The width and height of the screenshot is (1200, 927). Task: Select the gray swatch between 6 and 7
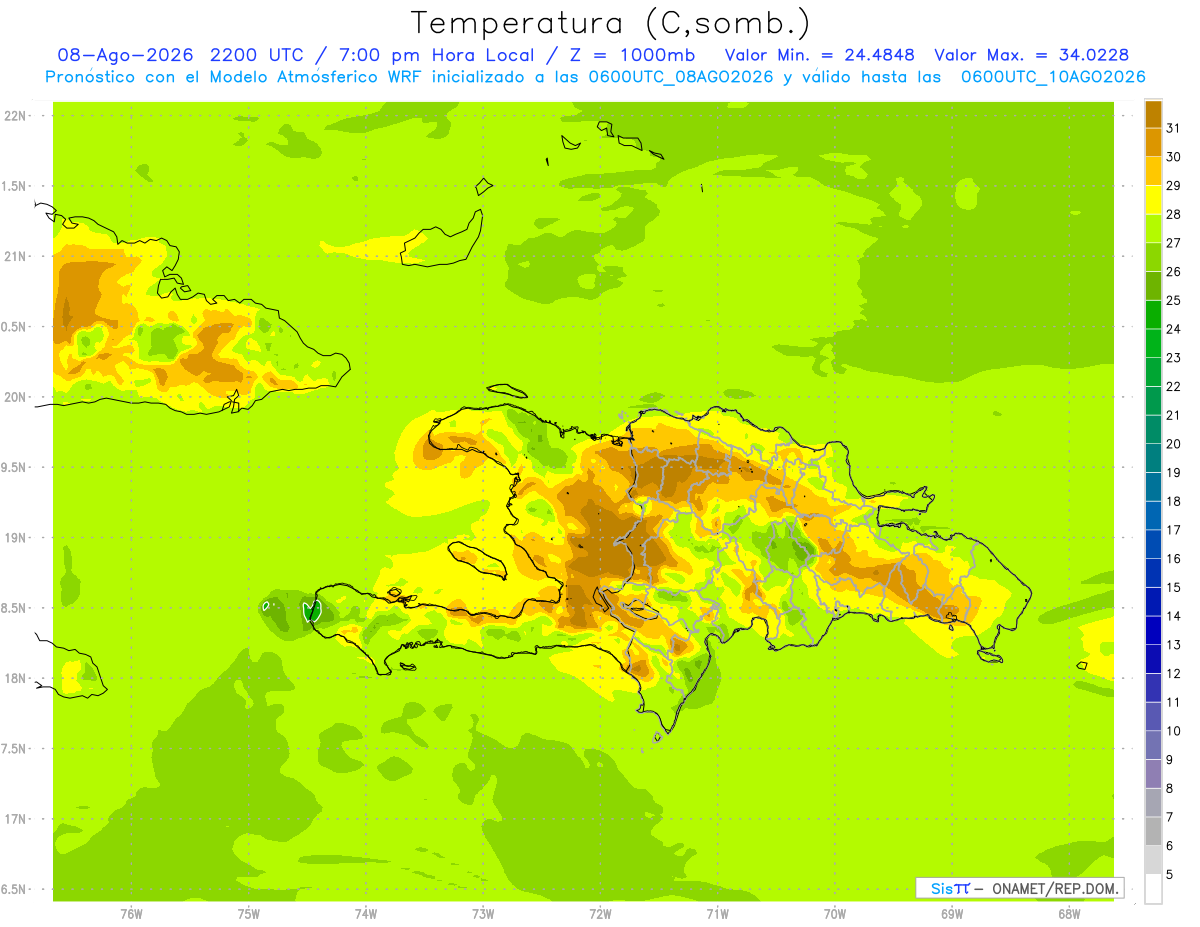click(x=1153, y=831)
